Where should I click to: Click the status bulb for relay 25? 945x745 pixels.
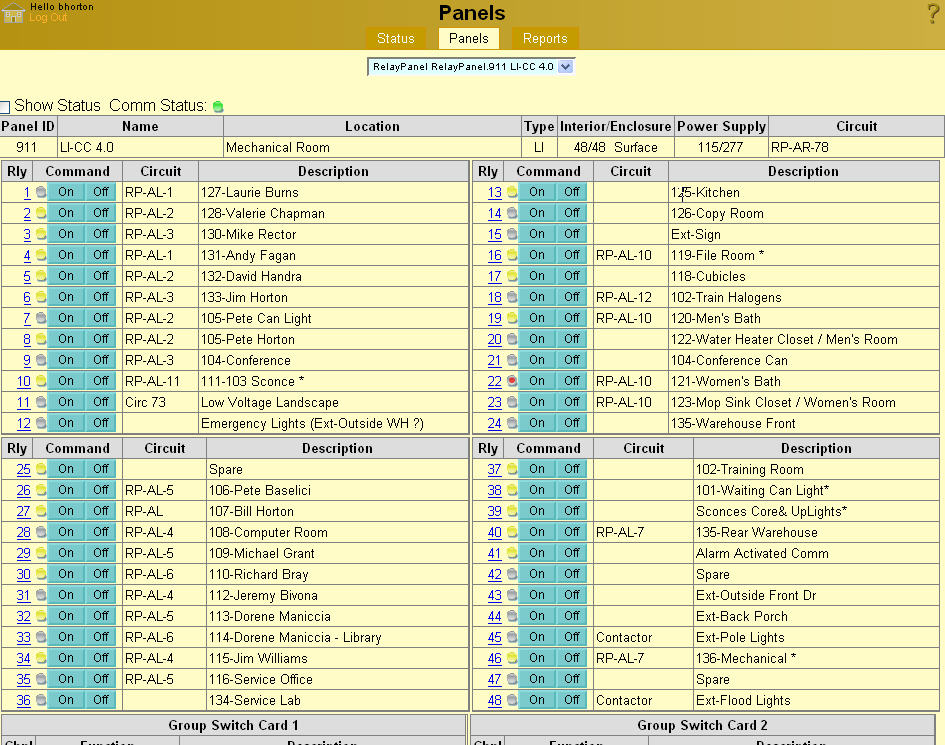(41, 469)
